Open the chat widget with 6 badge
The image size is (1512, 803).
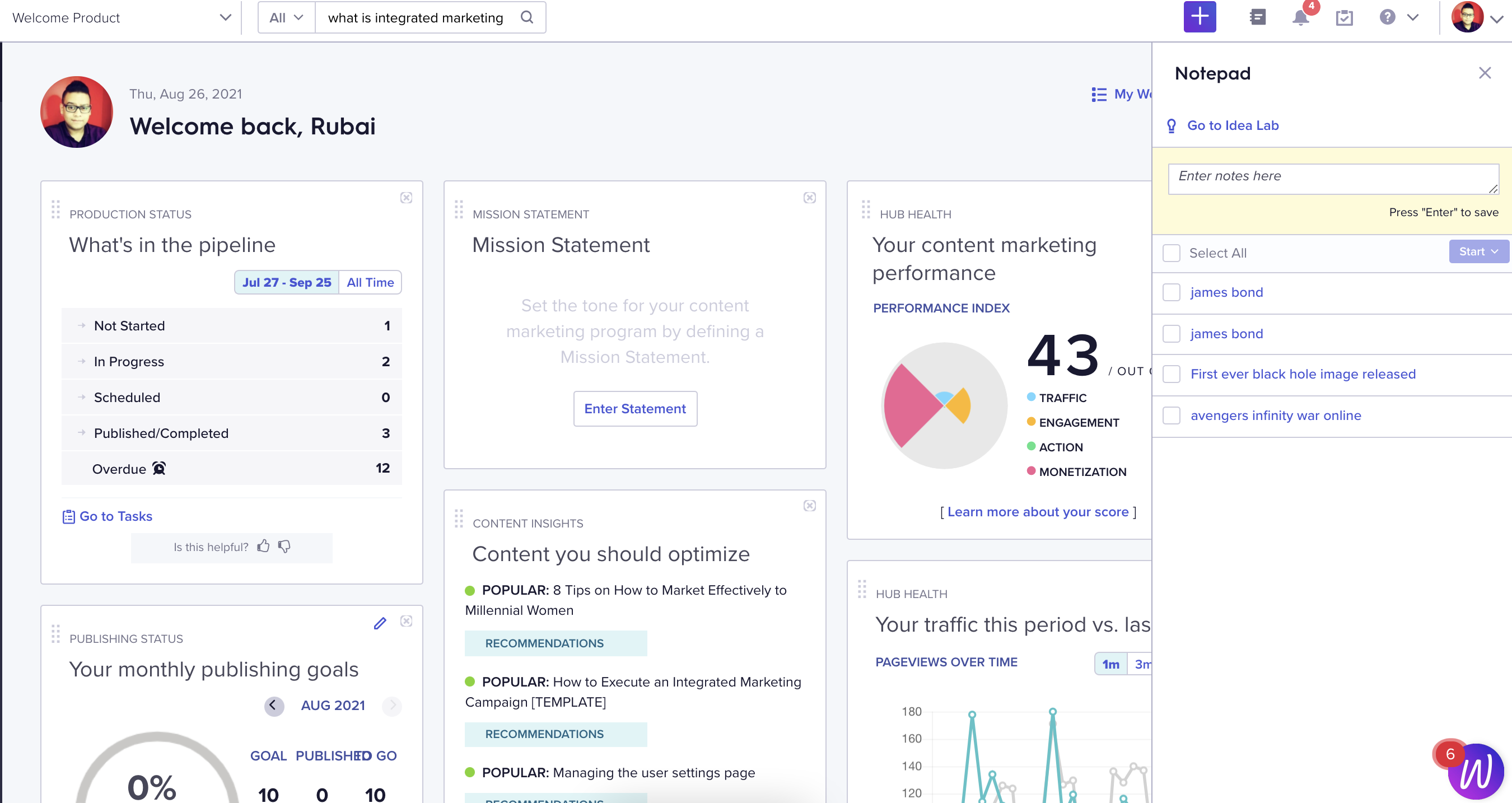(1476, 772)
